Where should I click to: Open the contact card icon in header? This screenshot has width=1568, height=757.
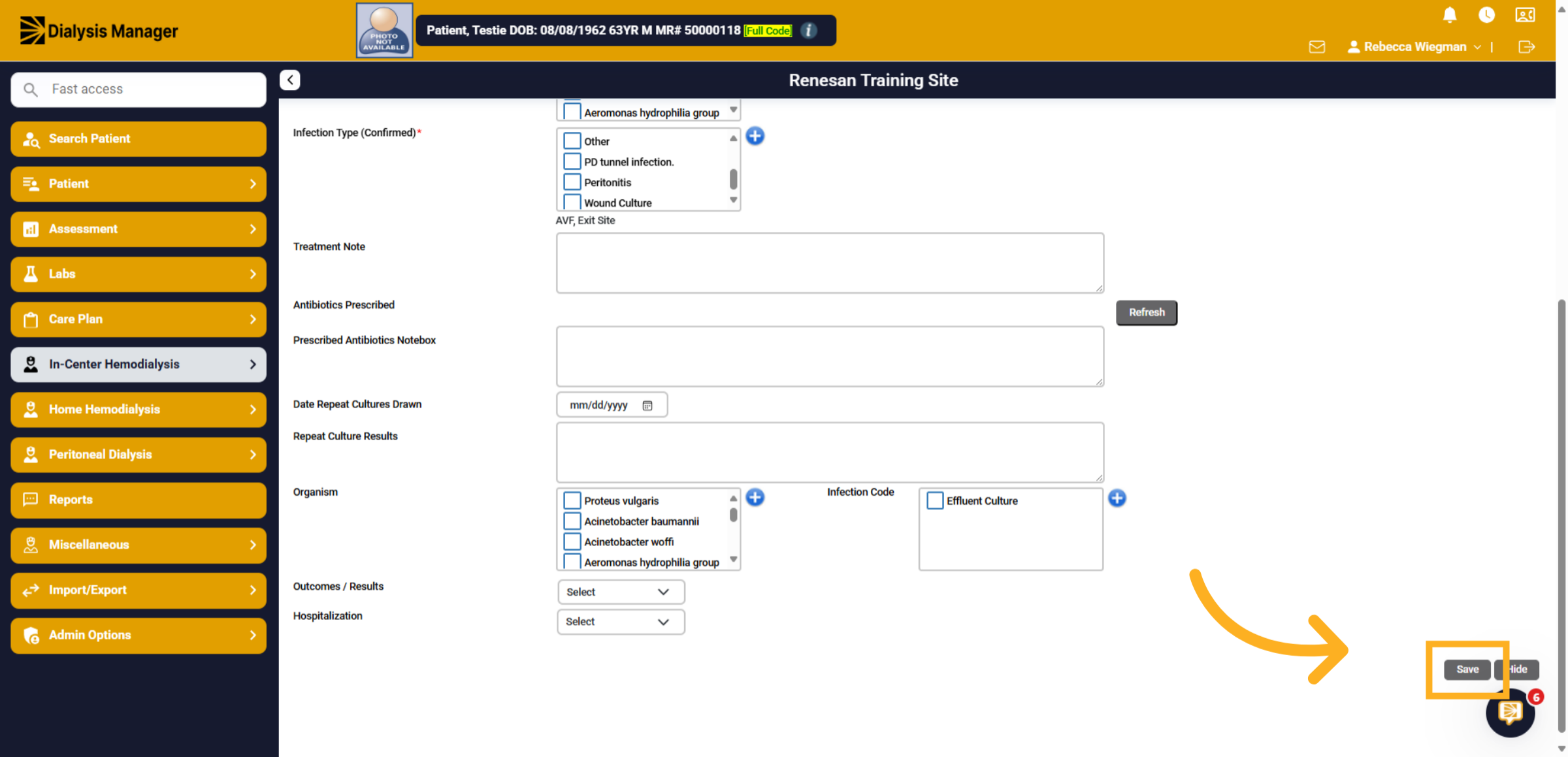1525,15
